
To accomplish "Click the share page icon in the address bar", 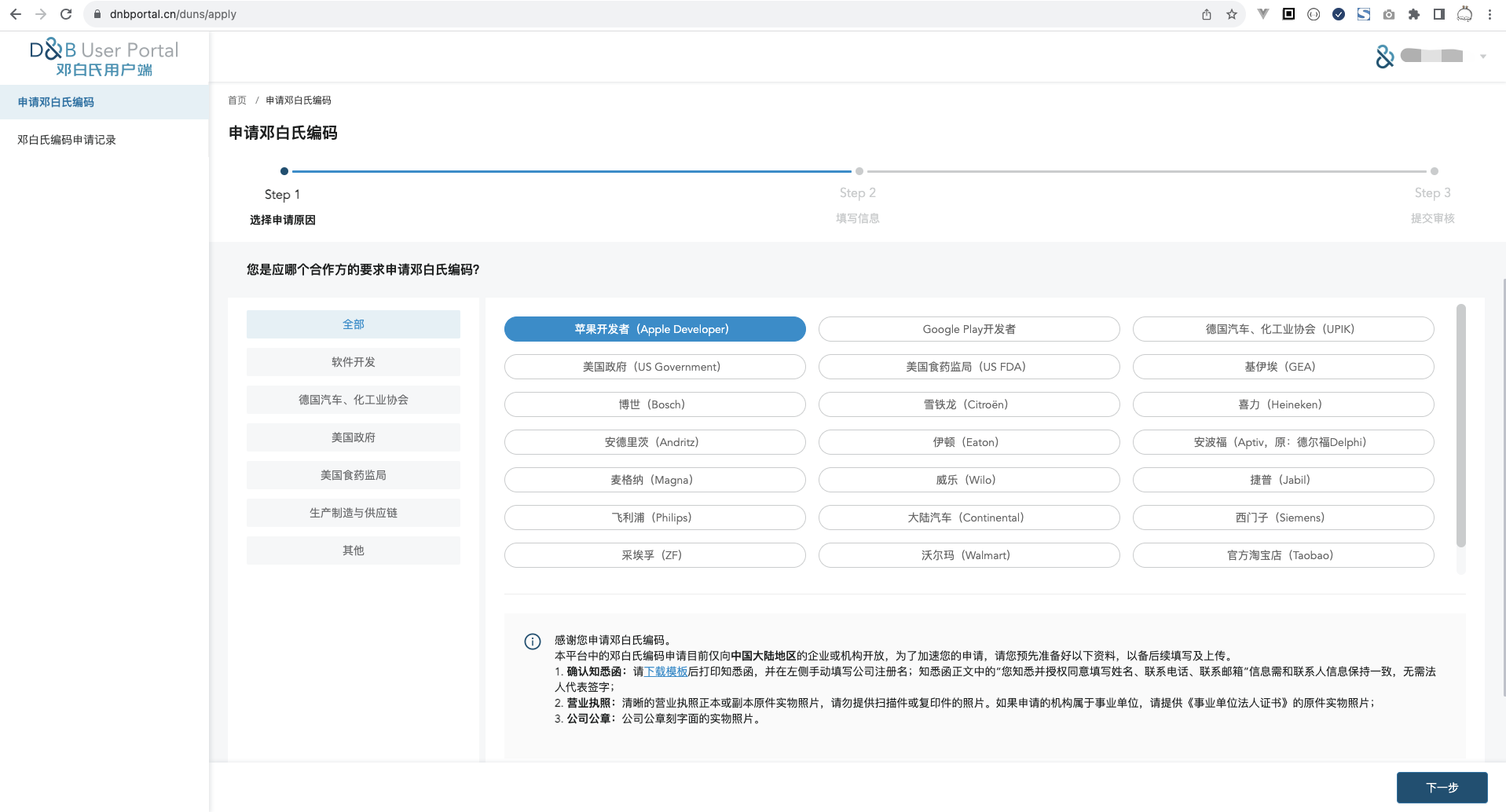I will [1207, 14].
